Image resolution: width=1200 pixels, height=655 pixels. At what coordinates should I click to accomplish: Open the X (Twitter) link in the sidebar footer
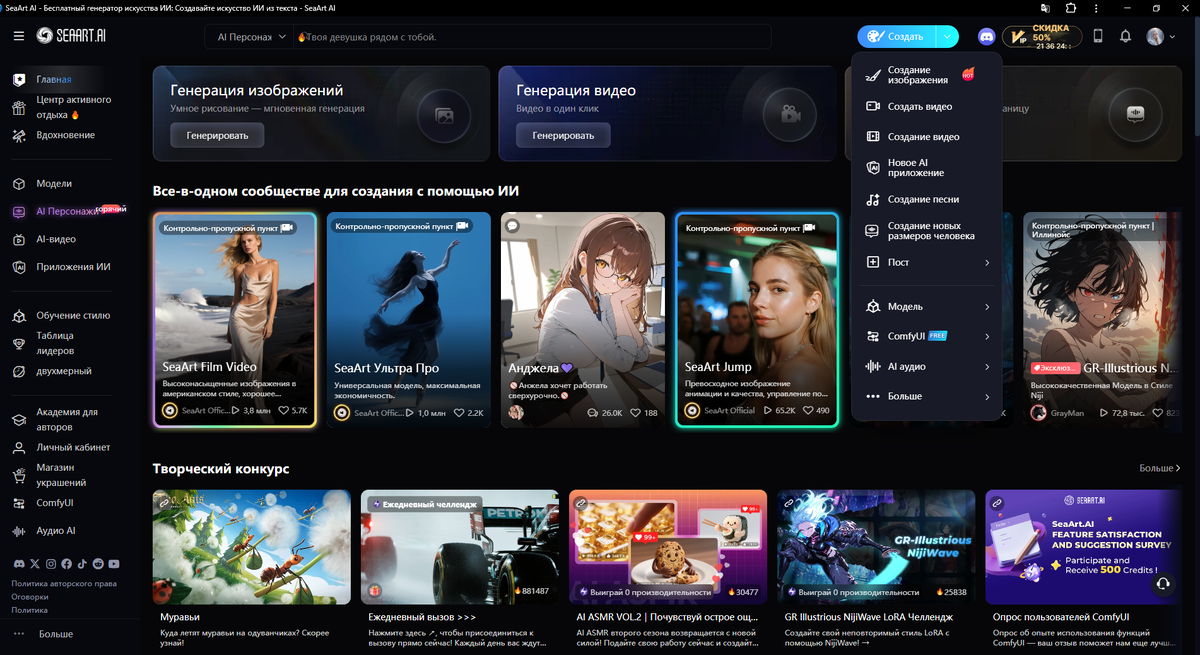[x=34, y=564]
